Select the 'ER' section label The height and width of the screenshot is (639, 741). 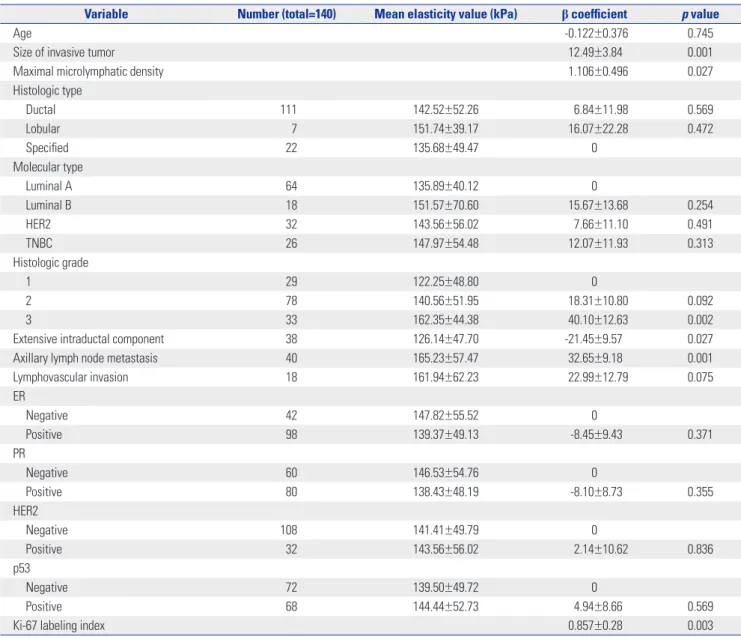coord(19,397)
